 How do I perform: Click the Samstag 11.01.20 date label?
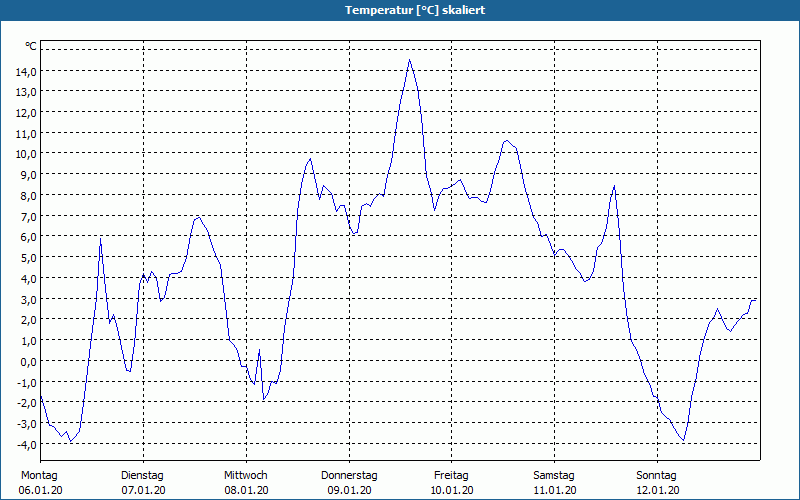point(555,483)
